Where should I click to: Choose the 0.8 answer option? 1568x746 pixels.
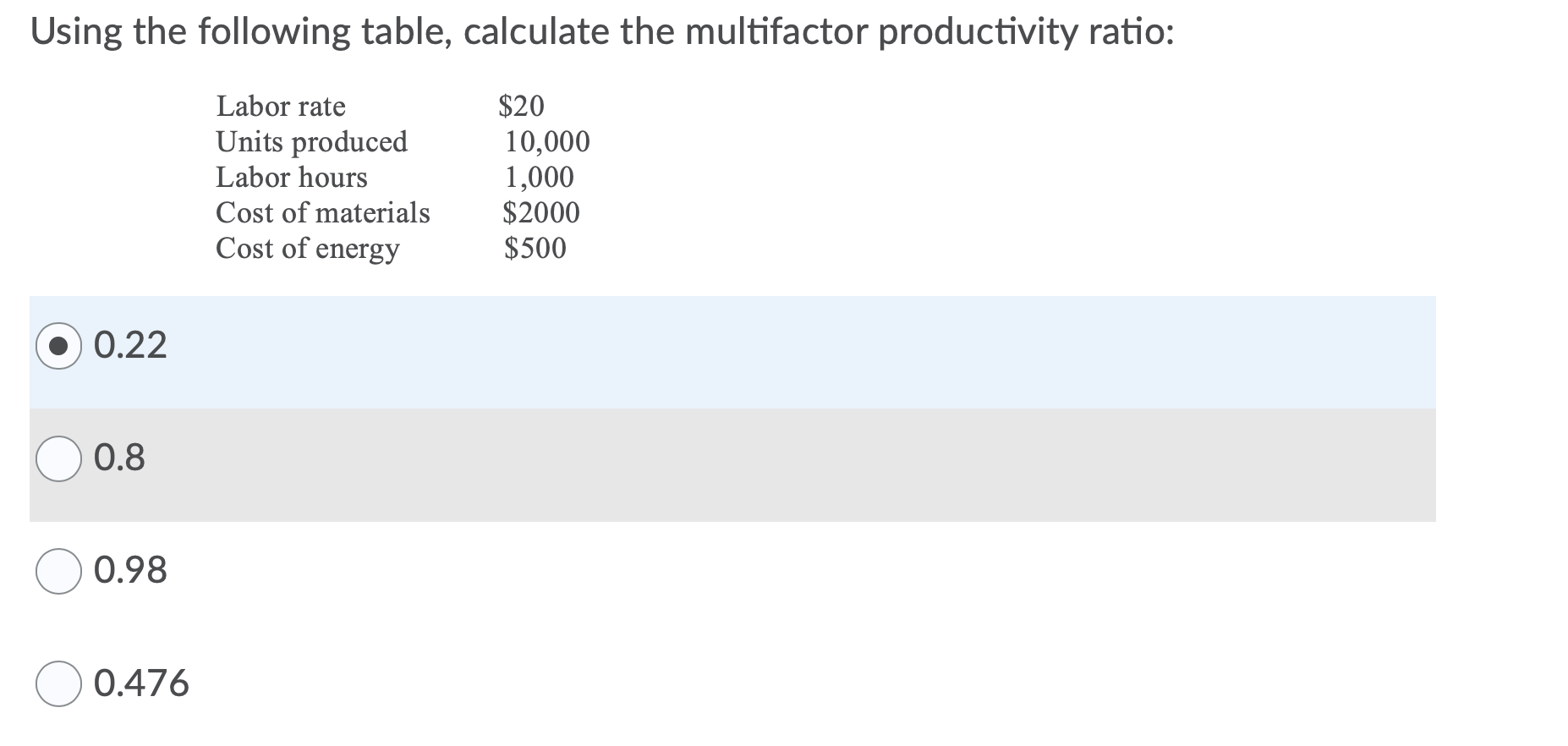58,458
